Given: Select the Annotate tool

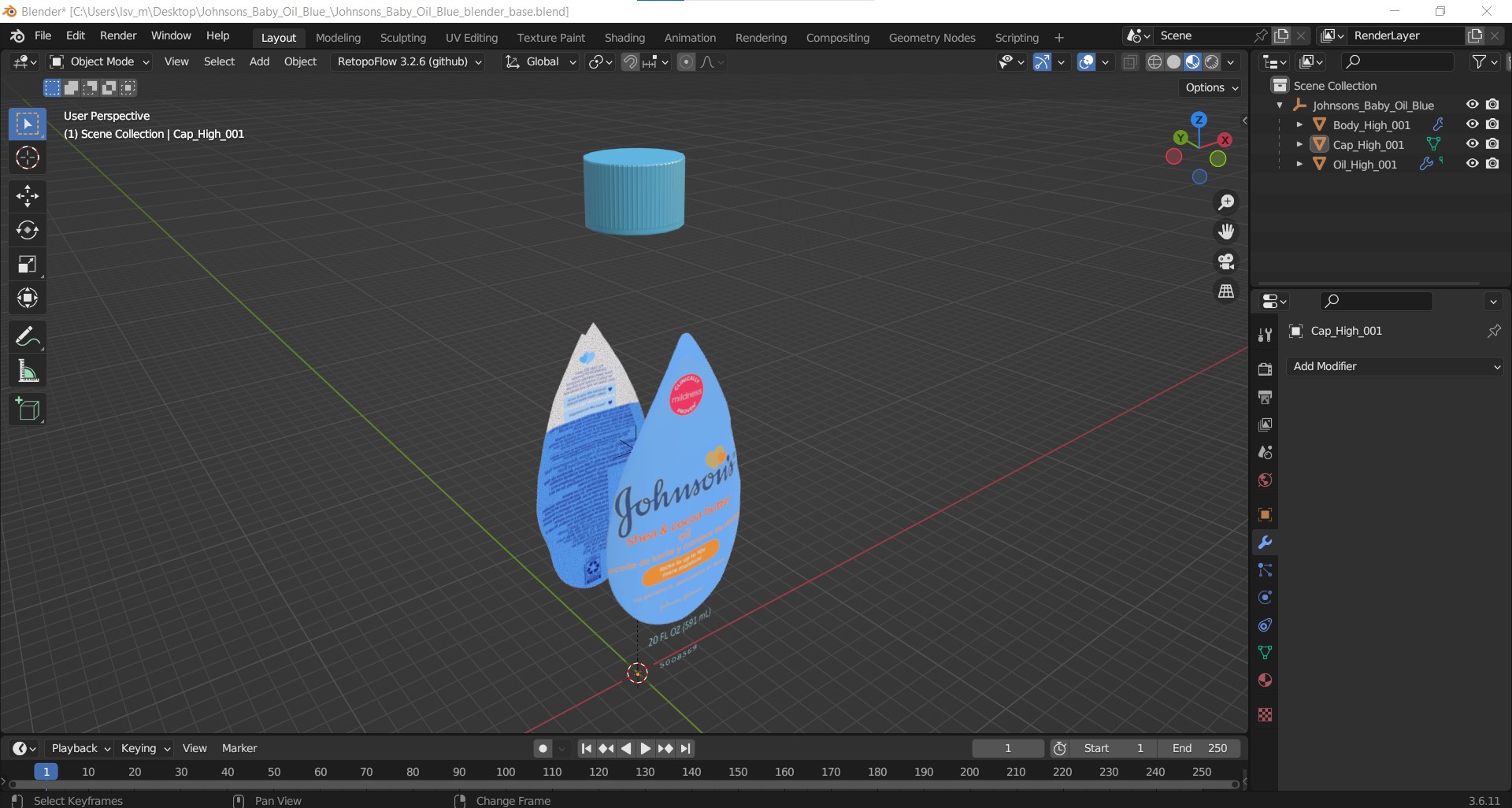Looking at the screenshot, I should pos(28,337).
